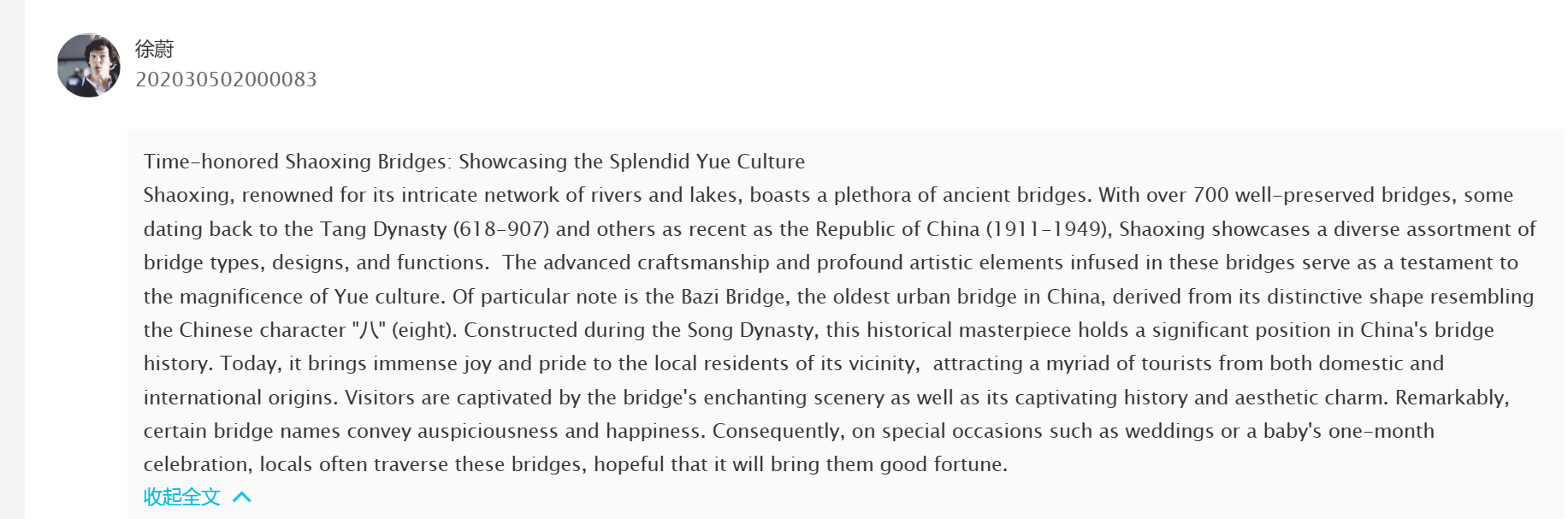Open the username 徐蔚 link
Screen dimensions: 1568x519
coord(154,50)
